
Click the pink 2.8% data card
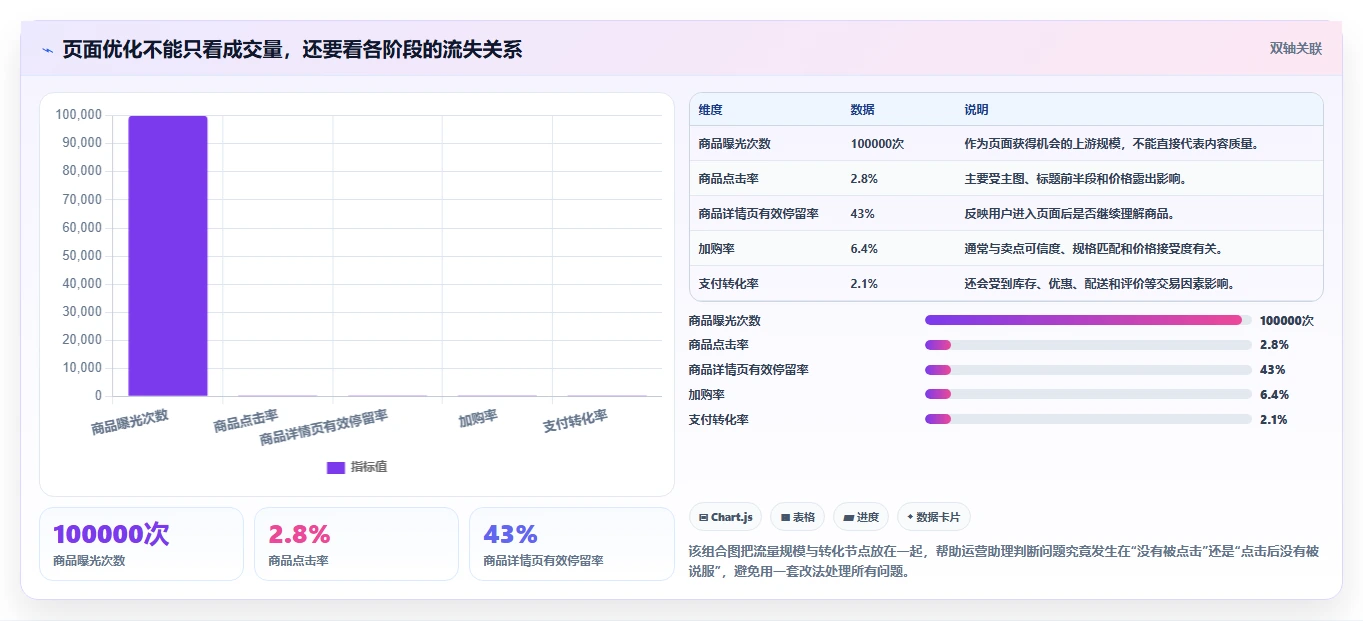pos(356,544)
